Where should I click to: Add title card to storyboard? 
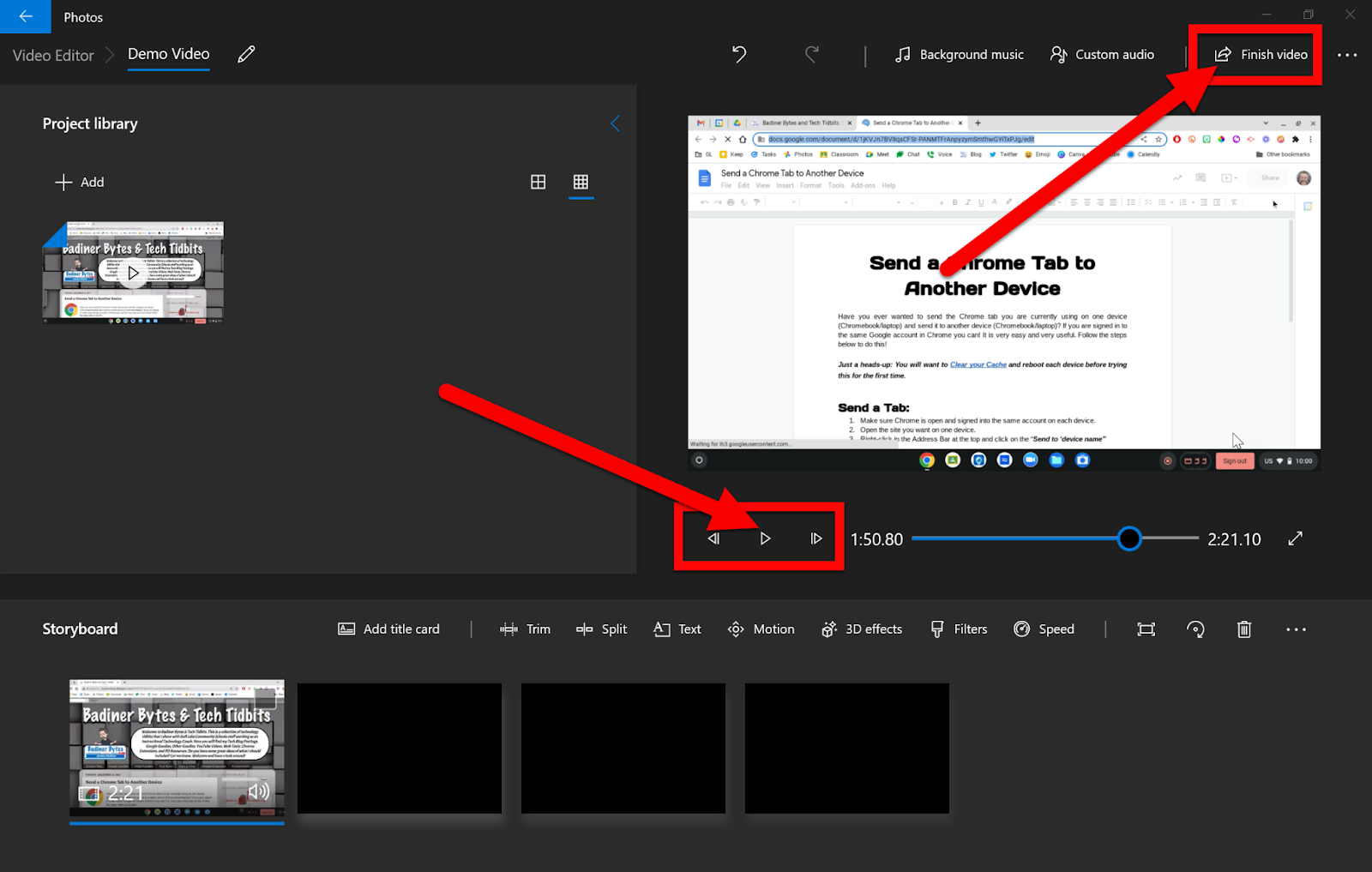388,629
